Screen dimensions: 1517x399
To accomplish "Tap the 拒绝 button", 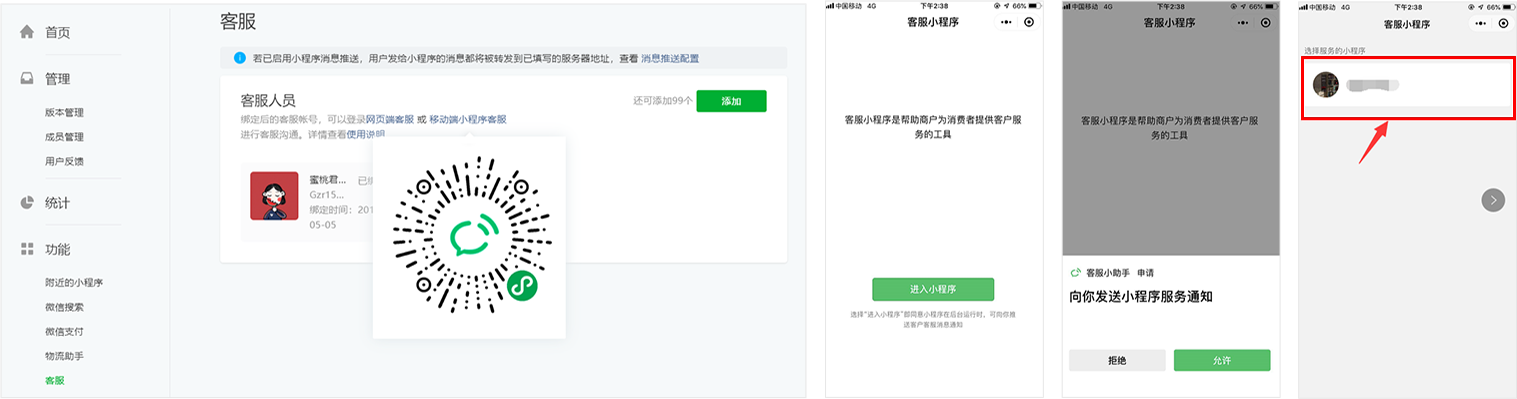I will [1117, 360].
